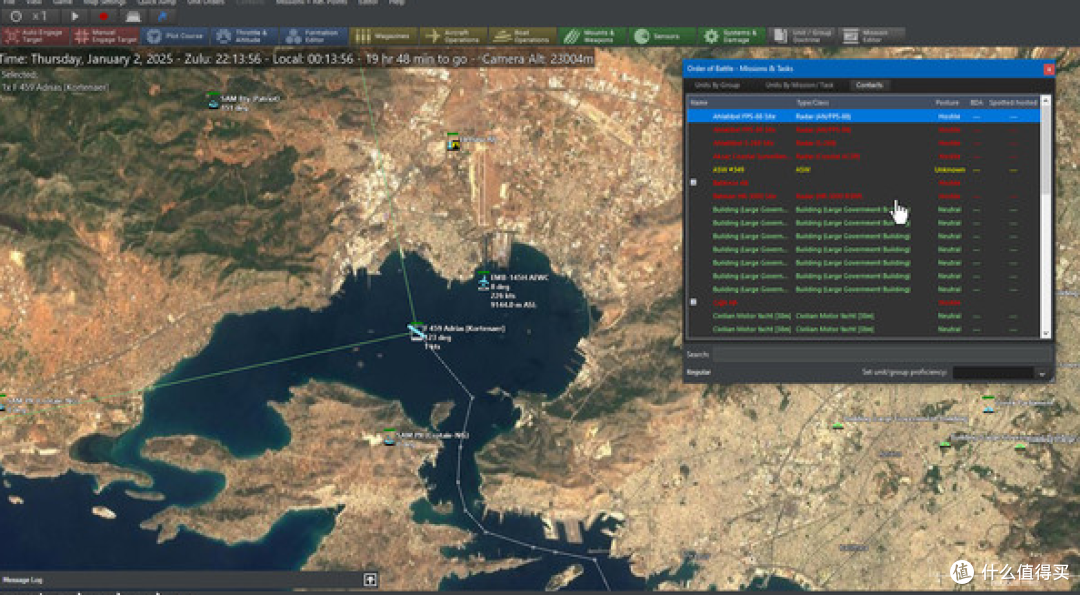Screen dimensions: 1080x595
Task: Click the grey ship silhouette toolbar icon
Action: 133,16
